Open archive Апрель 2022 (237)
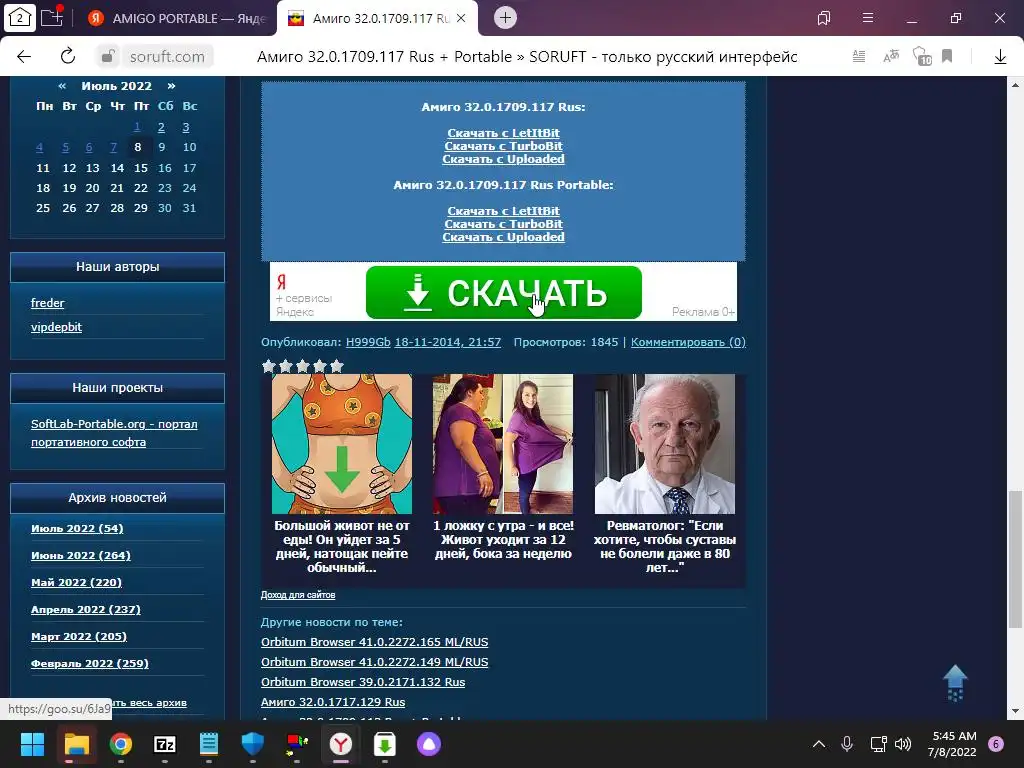The height and width of the screenshot is (768, 1024). (x=86, y=609)
